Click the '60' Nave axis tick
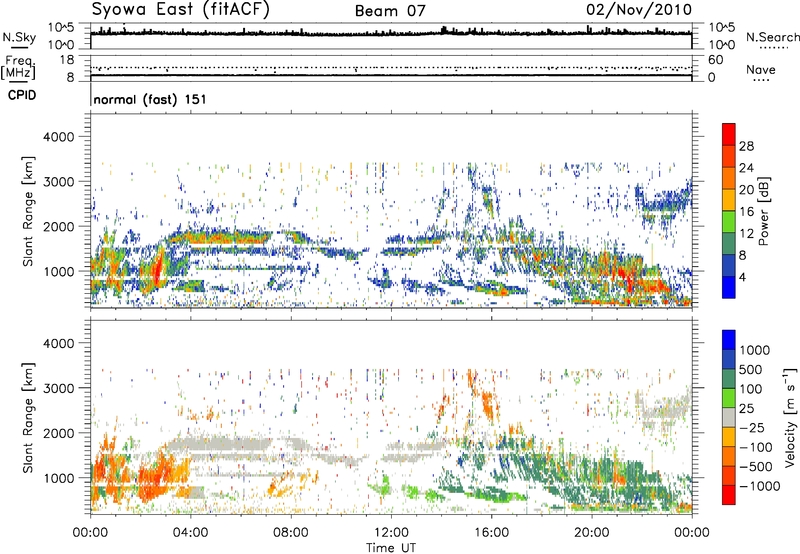This screenshot has height=554, width=800. 715,60
